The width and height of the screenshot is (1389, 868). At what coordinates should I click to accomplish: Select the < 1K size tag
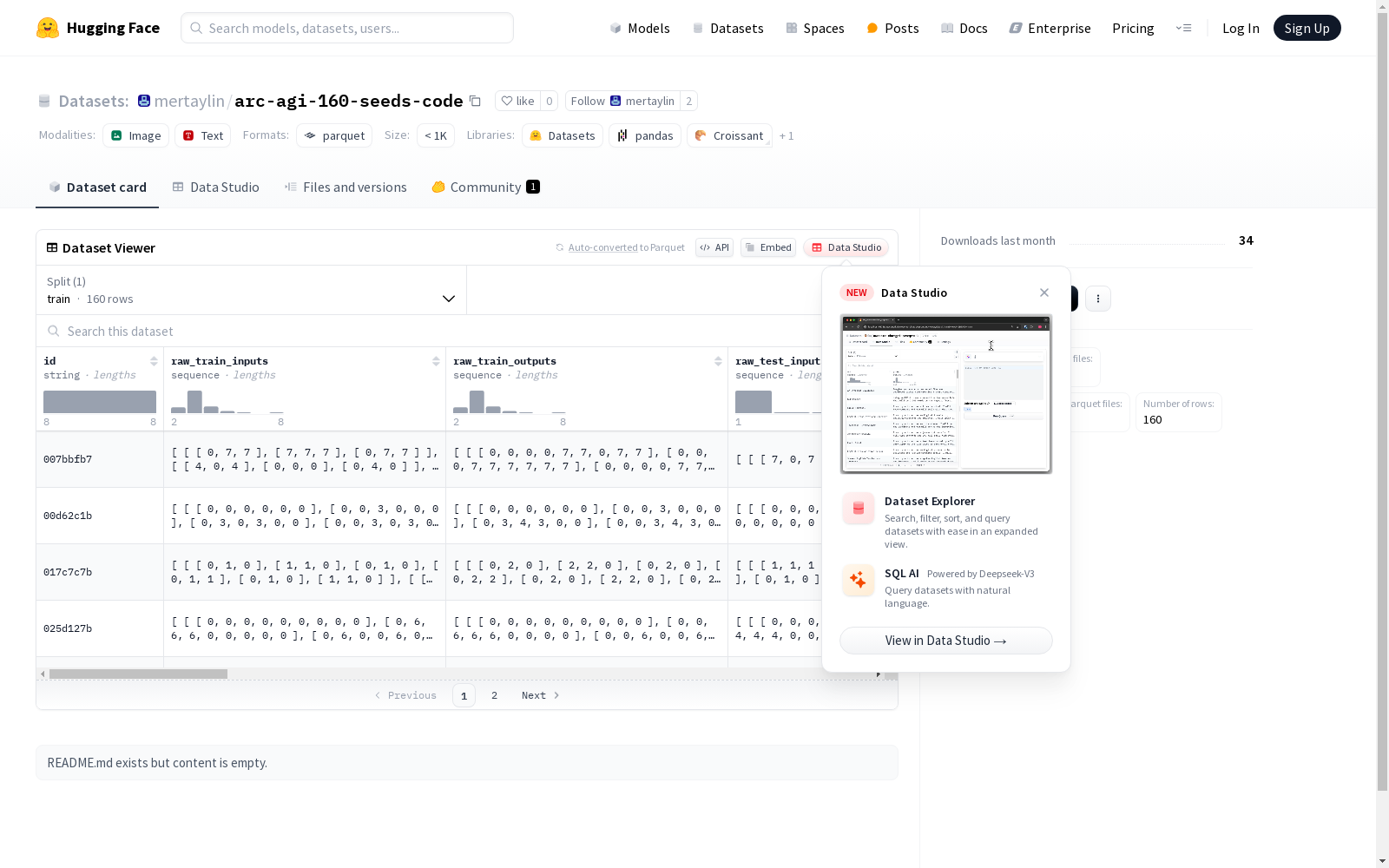pyautogui.click(x=436, y=135)
